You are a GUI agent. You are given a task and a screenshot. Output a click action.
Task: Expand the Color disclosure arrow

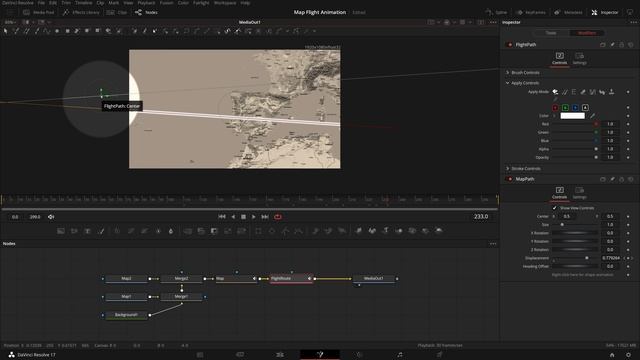tap(554, 116)
